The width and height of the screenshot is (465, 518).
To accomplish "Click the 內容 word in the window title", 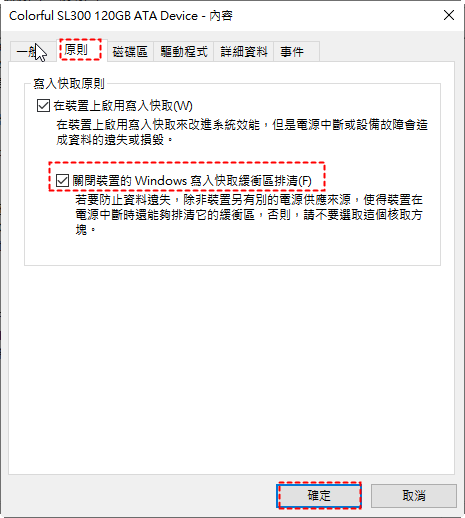I will click(221, 16).
